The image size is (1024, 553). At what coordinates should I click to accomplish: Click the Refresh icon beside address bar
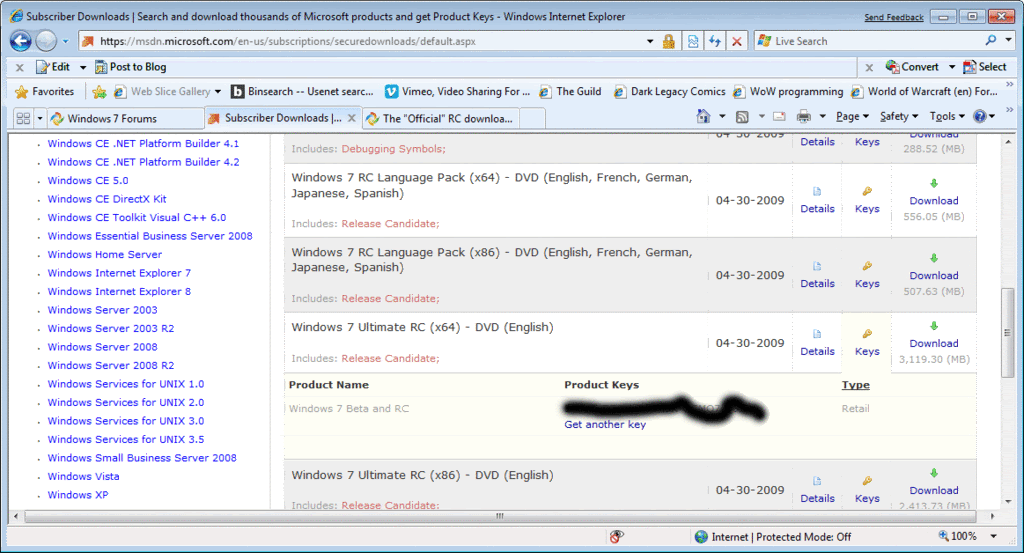pyautogui.click(x=715, y=41)
